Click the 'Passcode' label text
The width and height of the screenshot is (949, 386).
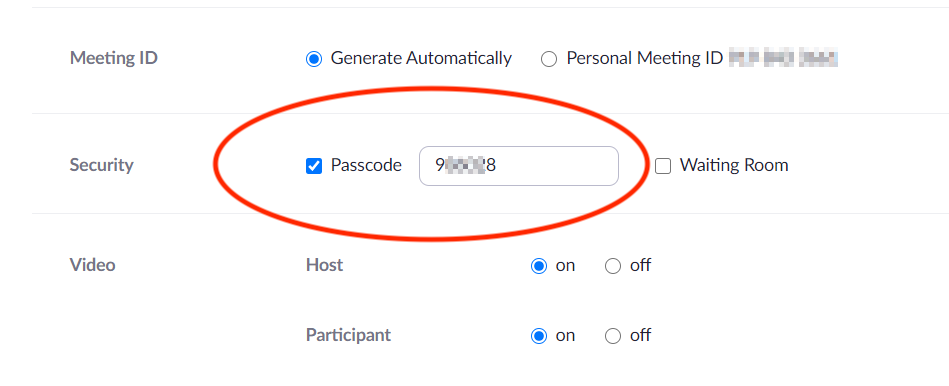pos(366,165)
